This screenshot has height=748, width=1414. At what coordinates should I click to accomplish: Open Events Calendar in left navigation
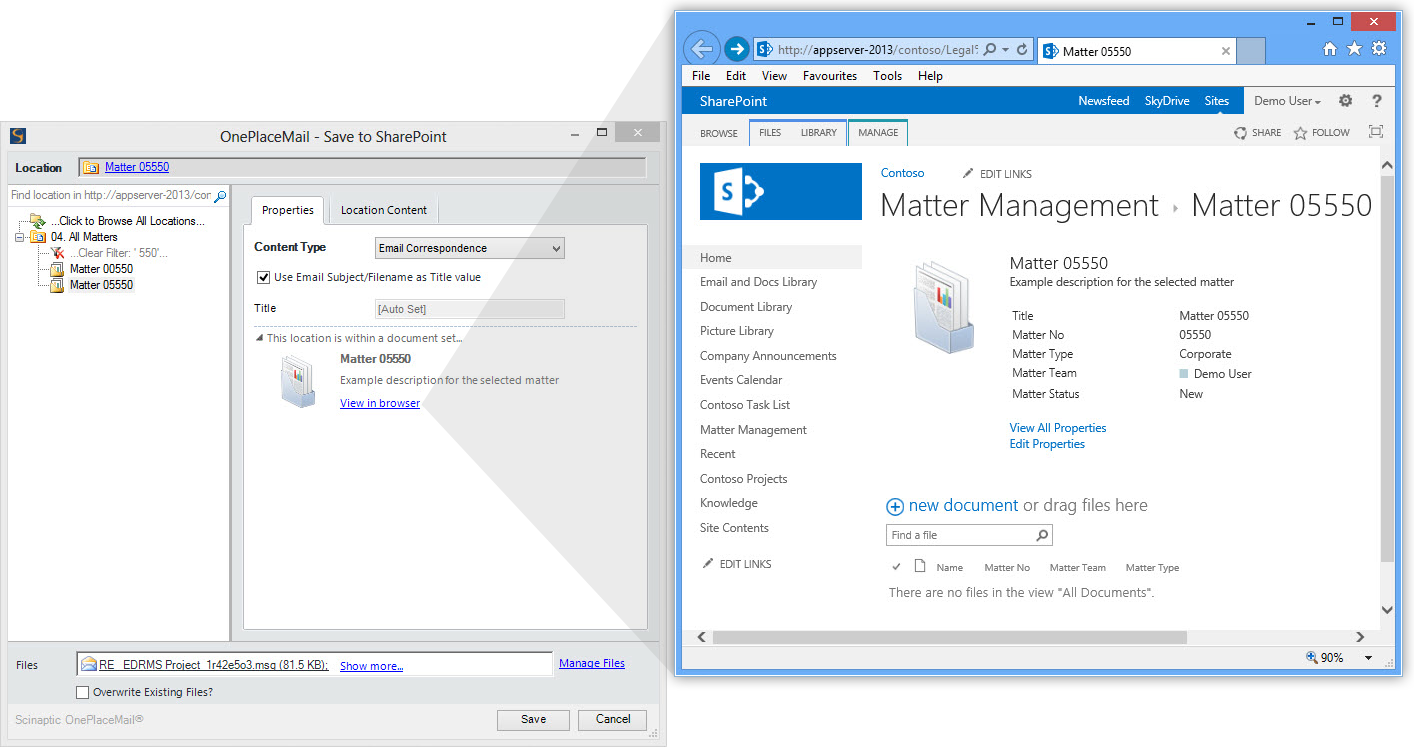coord(741,380)
